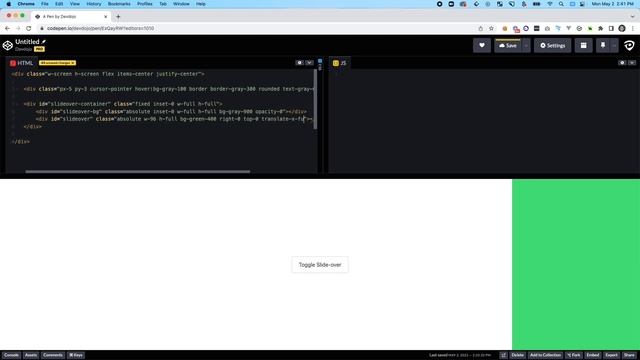
Task: Open the user avatar menu in CodePen header
Action: click(629, 45)
